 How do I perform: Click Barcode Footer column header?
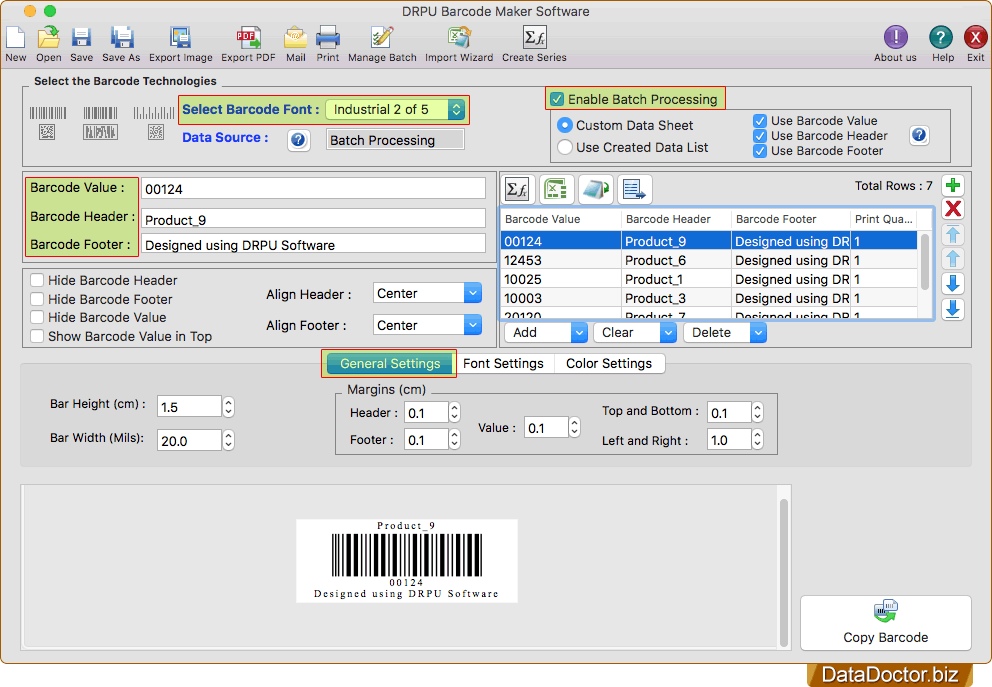click(x=791, y=219)
